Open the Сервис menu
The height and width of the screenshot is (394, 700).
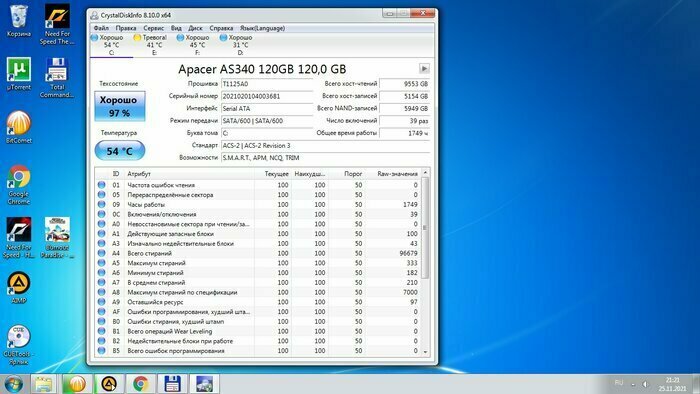tap(154, 28)
